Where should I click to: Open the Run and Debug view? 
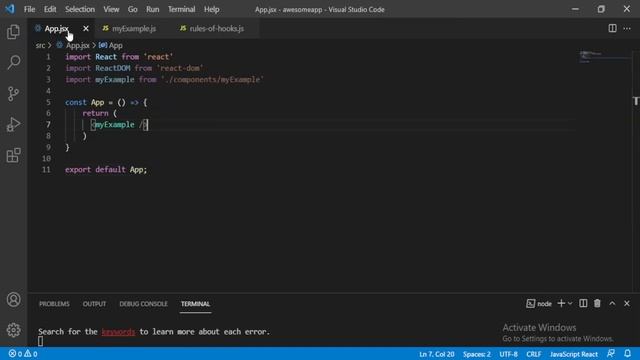[x=13, y=124]
